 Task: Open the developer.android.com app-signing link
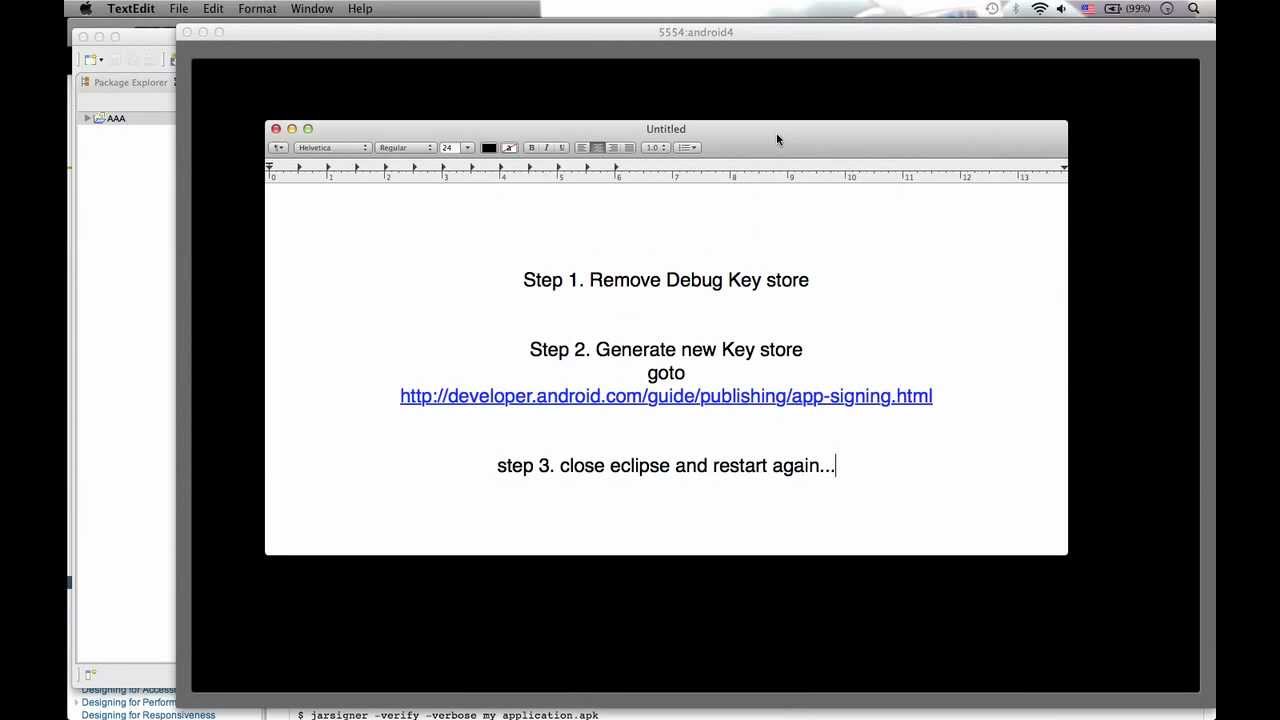point(666,396)
